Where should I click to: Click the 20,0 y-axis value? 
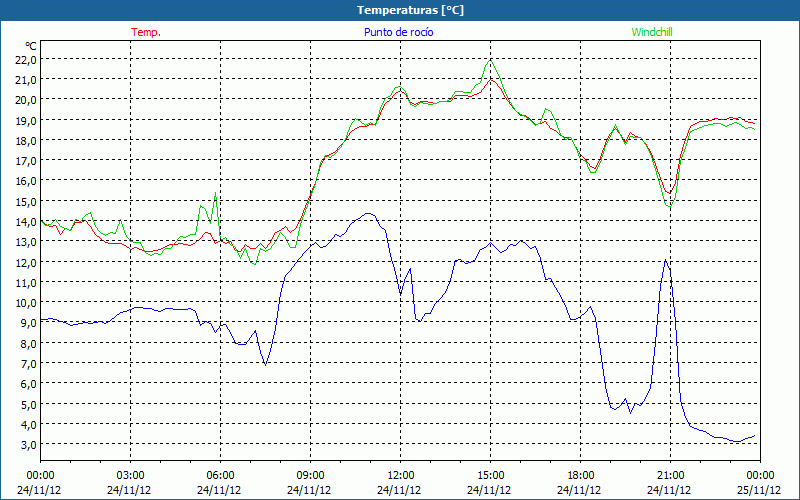coord(27,99)
